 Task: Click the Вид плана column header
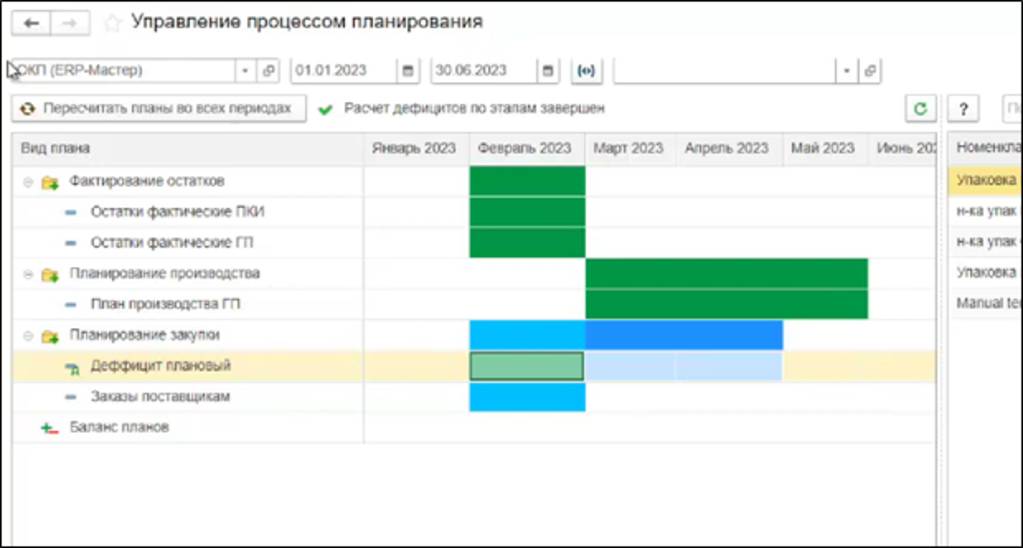[x=56, y=148]
